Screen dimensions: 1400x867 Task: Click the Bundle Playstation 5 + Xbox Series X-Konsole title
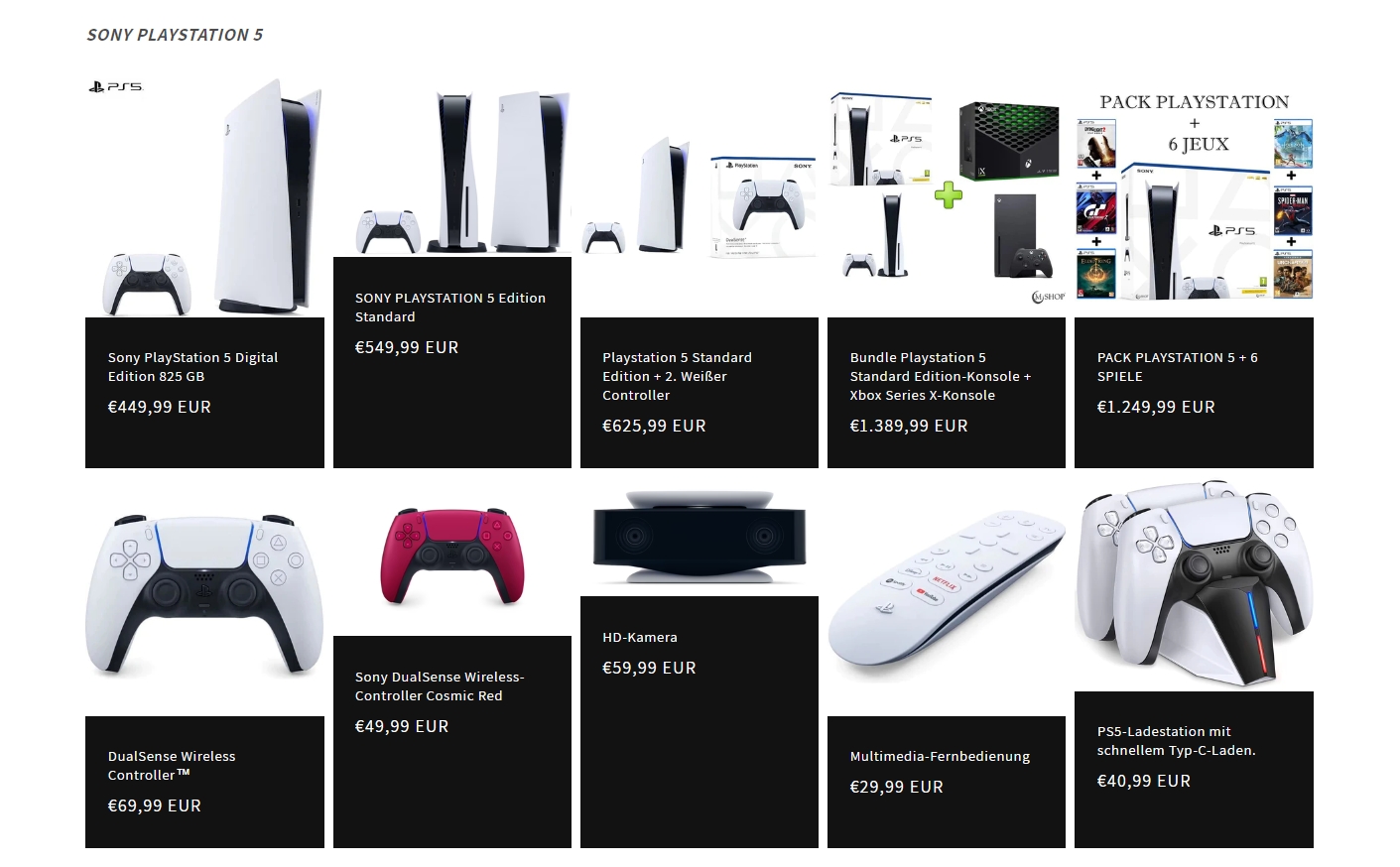tap(941, 376)
